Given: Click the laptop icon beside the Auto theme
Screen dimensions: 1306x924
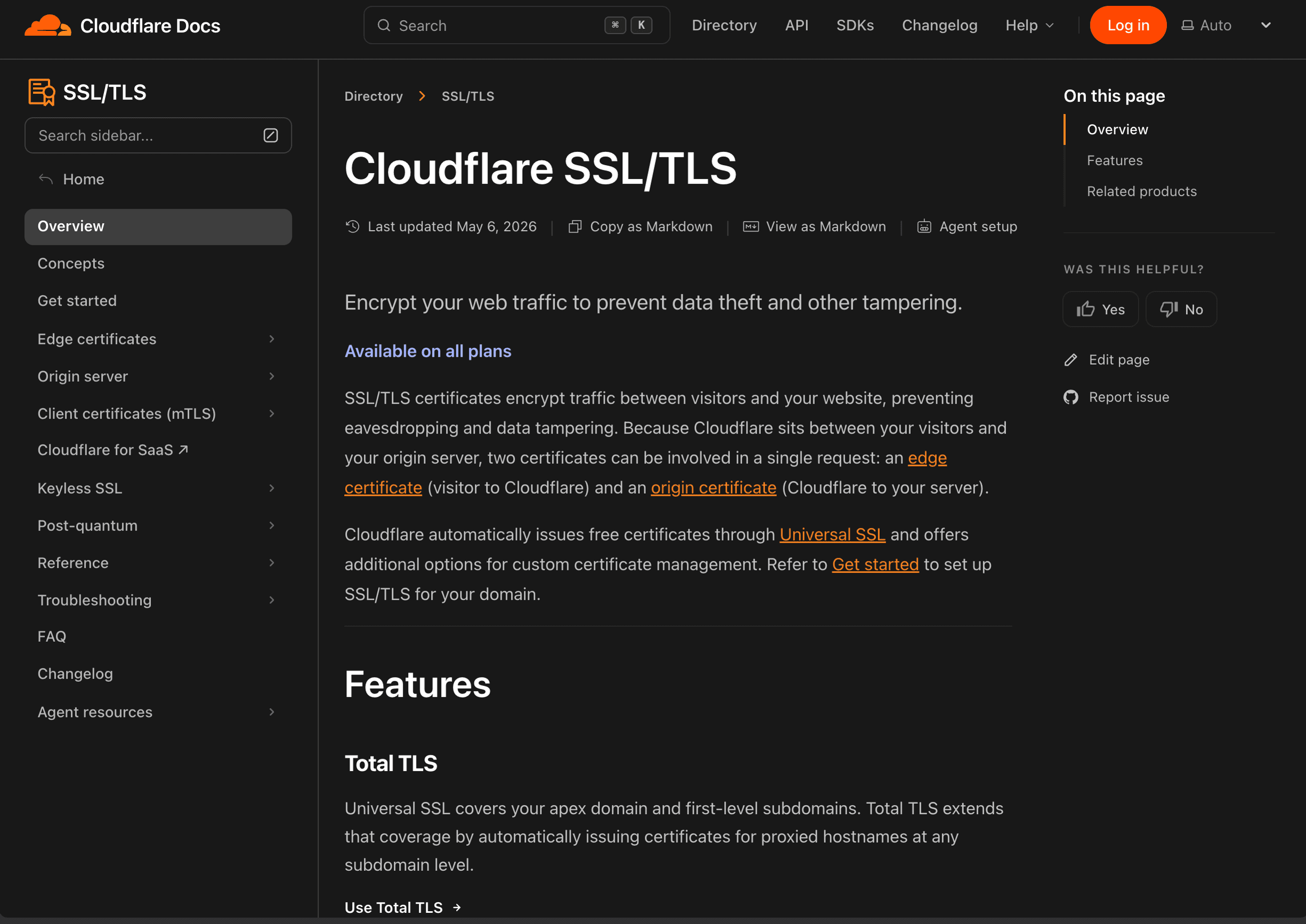Looking at the screenshot, I should [1188, 26].
